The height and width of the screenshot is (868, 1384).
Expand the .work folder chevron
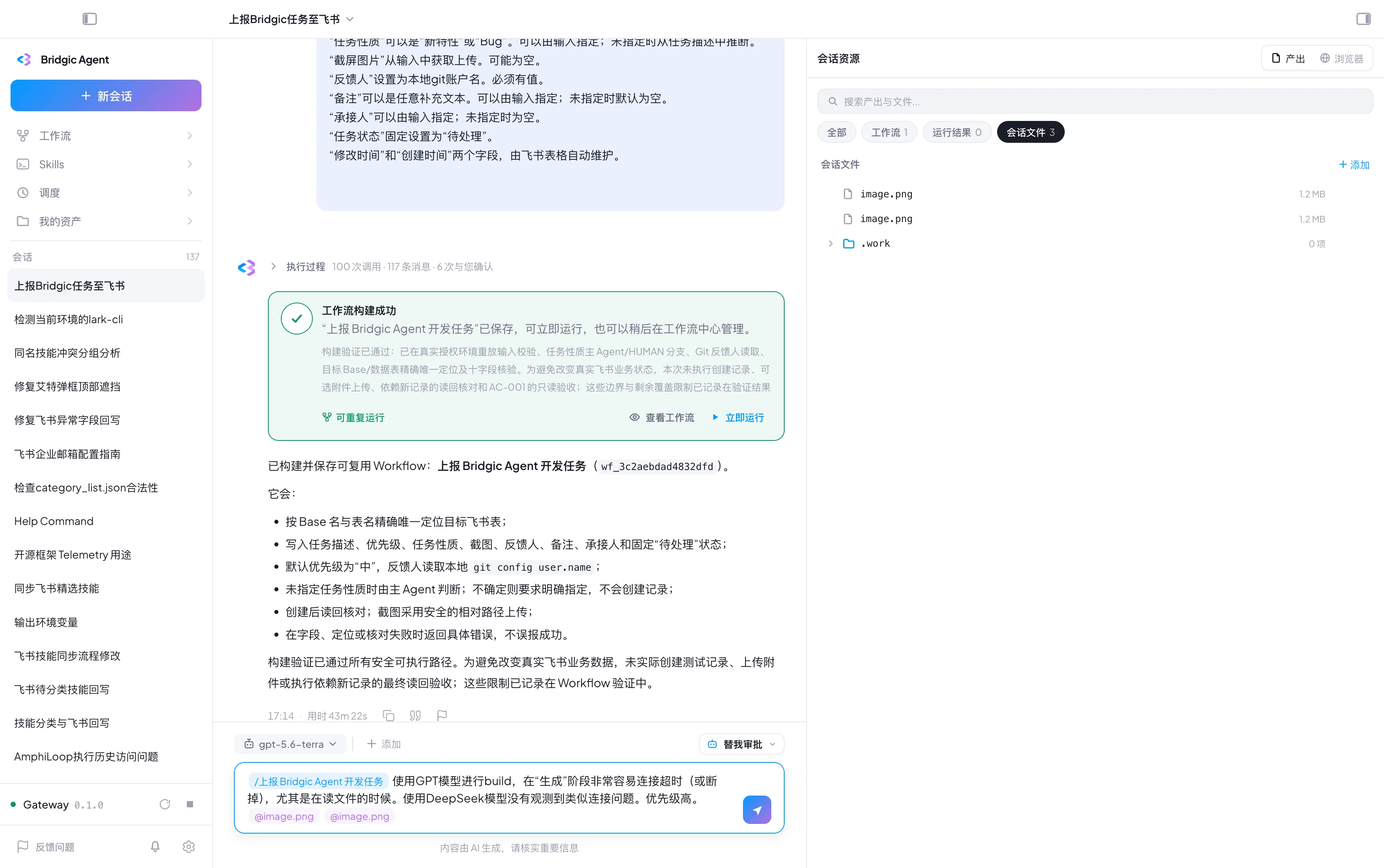[830, 243]
